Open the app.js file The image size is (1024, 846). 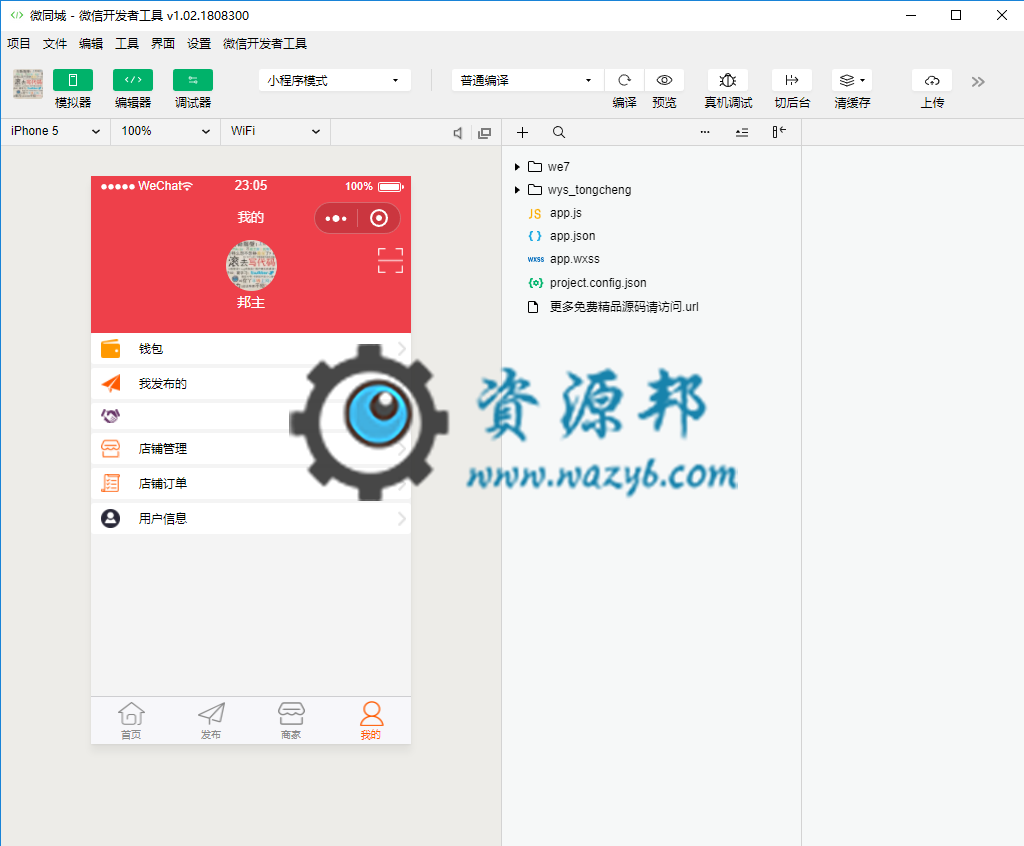pos(566,213)
